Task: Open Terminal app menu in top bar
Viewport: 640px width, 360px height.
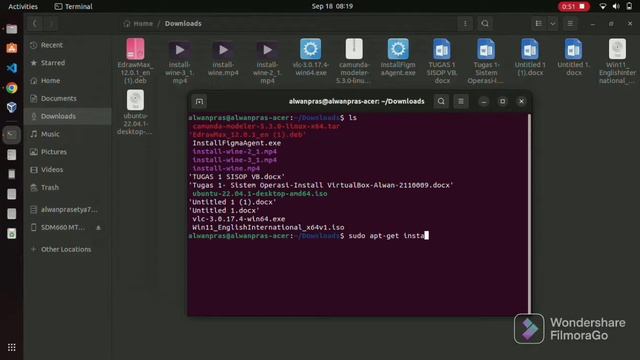Action: [x=73, y=7]
